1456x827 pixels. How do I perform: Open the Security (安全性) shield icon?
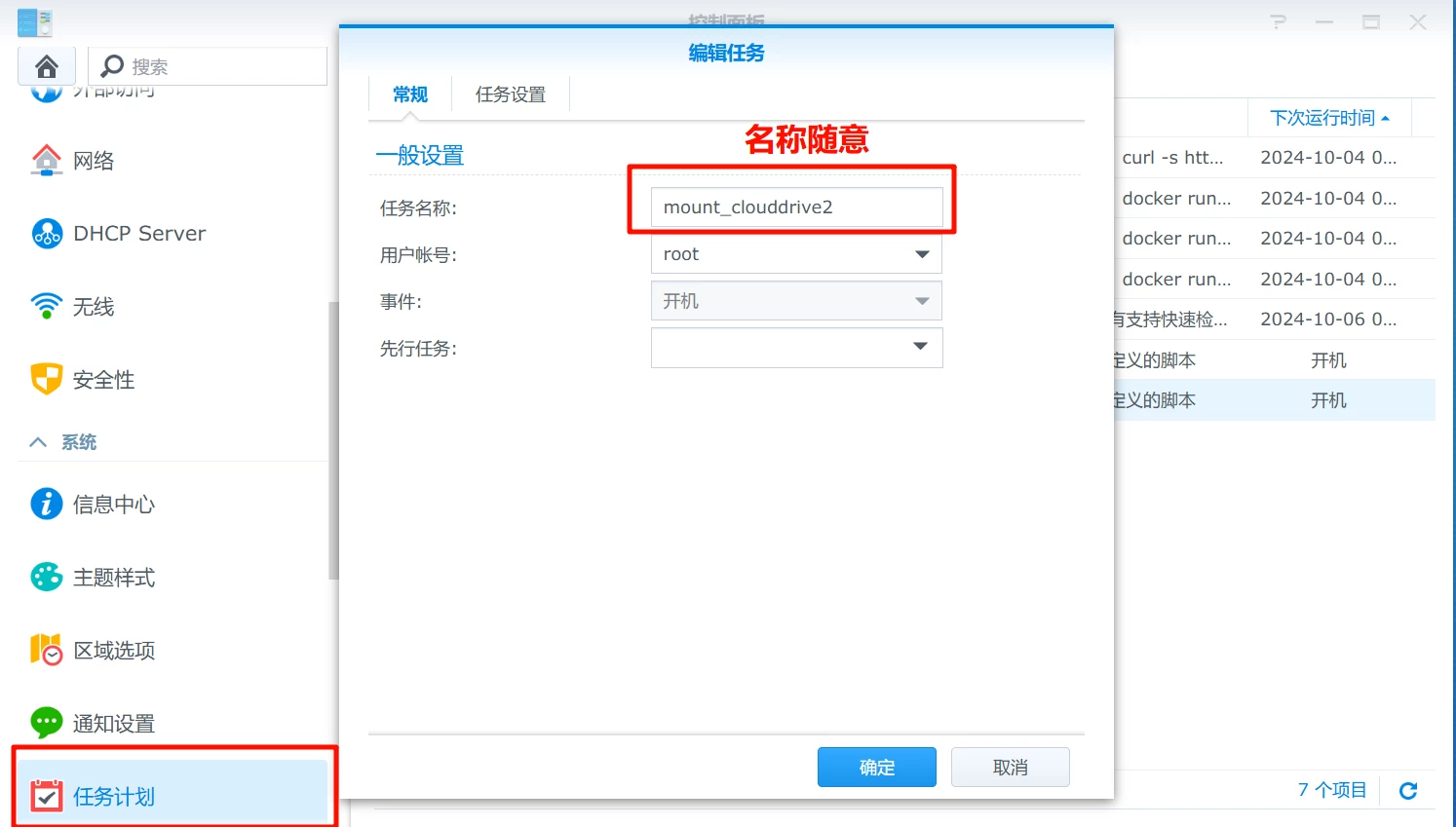tap(46, 379)
